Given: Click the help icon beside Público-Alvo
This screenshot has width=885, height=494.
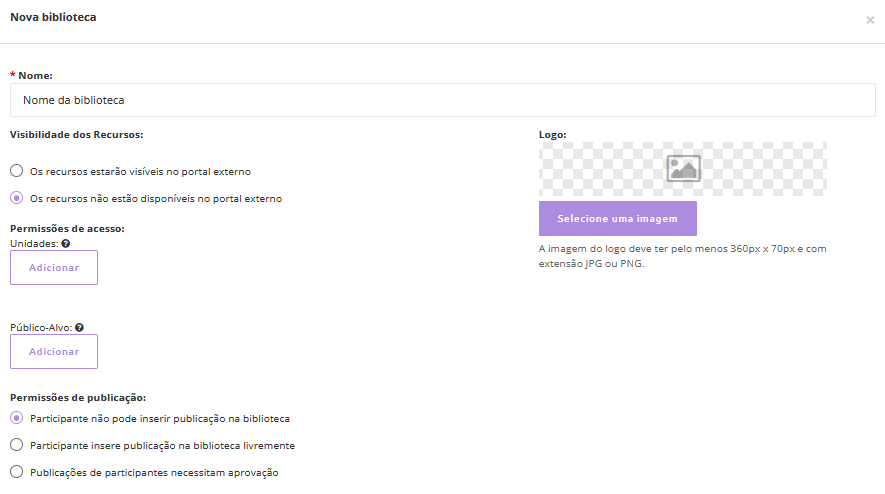Looking at the screenshot, I should click(x=79, y=327).
